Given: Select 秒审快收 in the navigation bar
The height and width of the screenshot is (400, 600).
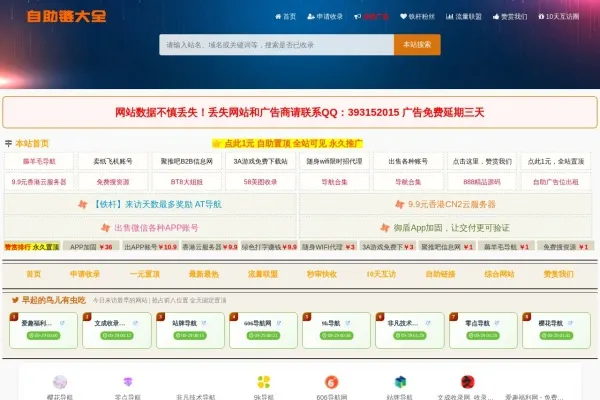Looking at the screenshot, I should [322, 274].
